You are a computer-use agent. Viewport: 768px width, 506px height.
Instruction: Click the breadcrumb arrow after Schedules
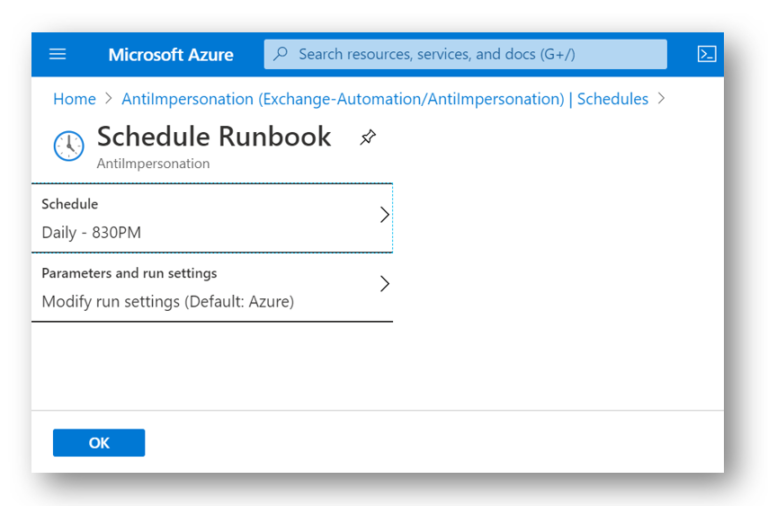(661, 98)
